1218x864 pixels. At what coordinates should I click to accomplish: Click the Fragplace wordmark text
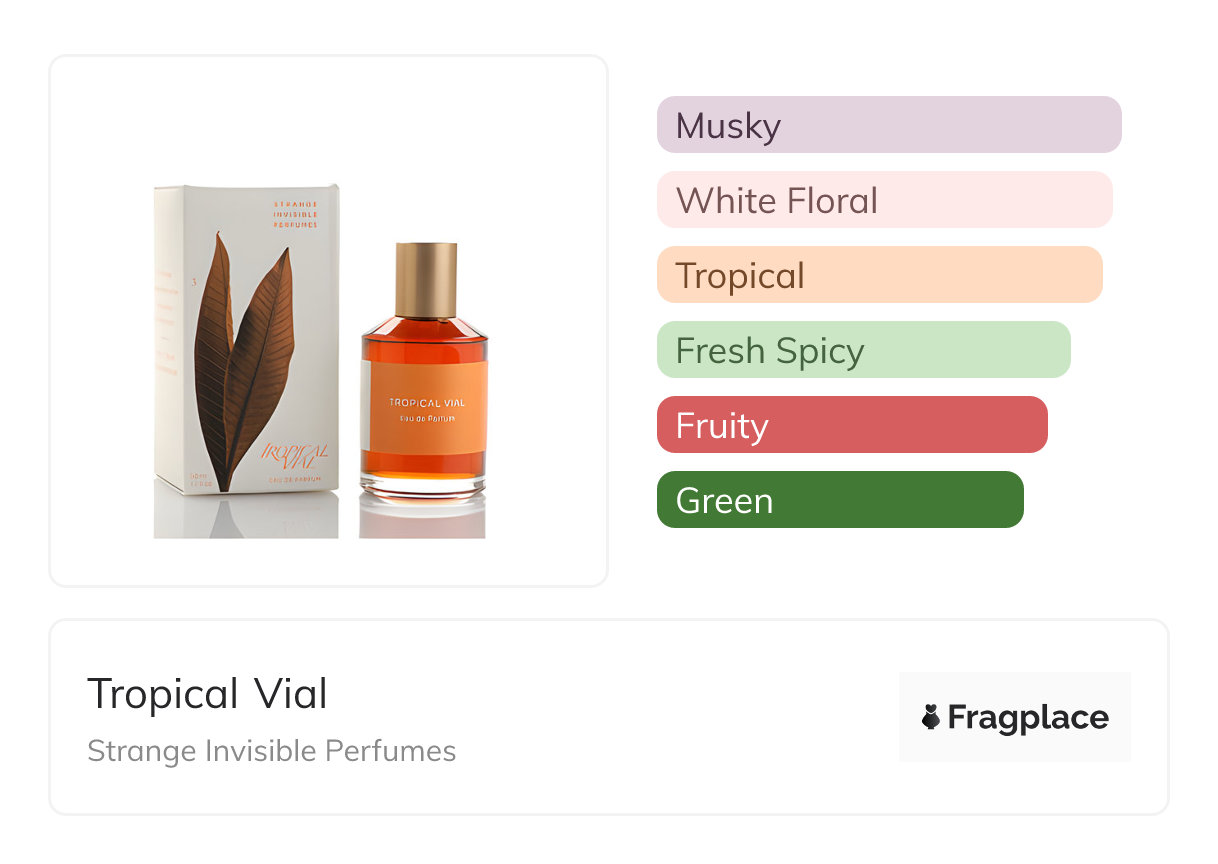(1027, 718)
